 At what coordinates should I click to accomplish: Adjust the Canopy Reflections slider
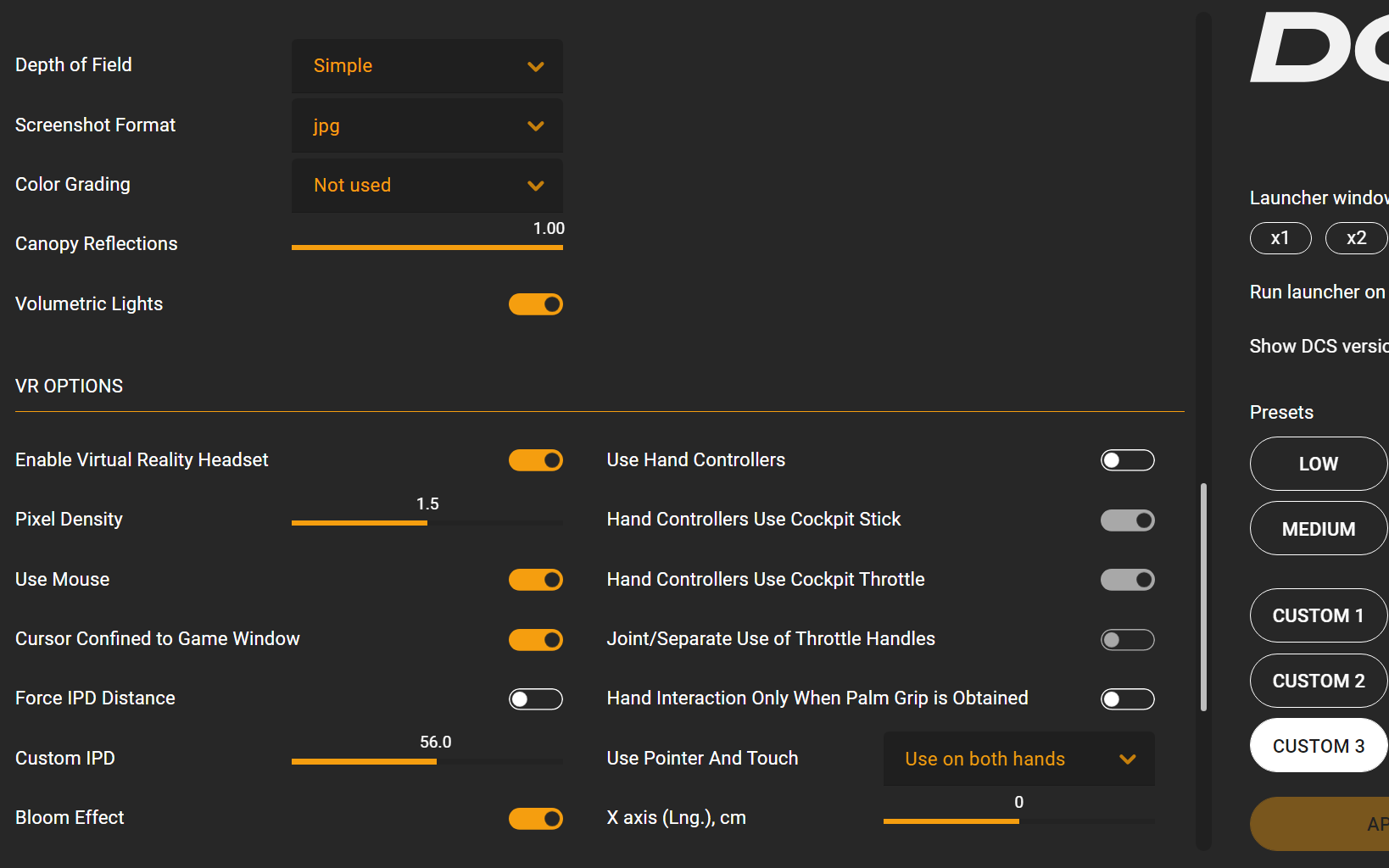[427, 248]
